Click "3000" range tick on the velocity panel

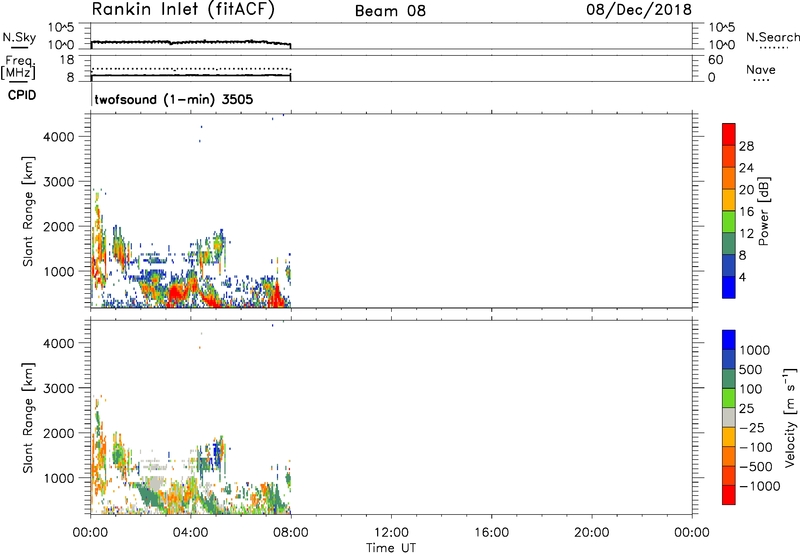58,388
